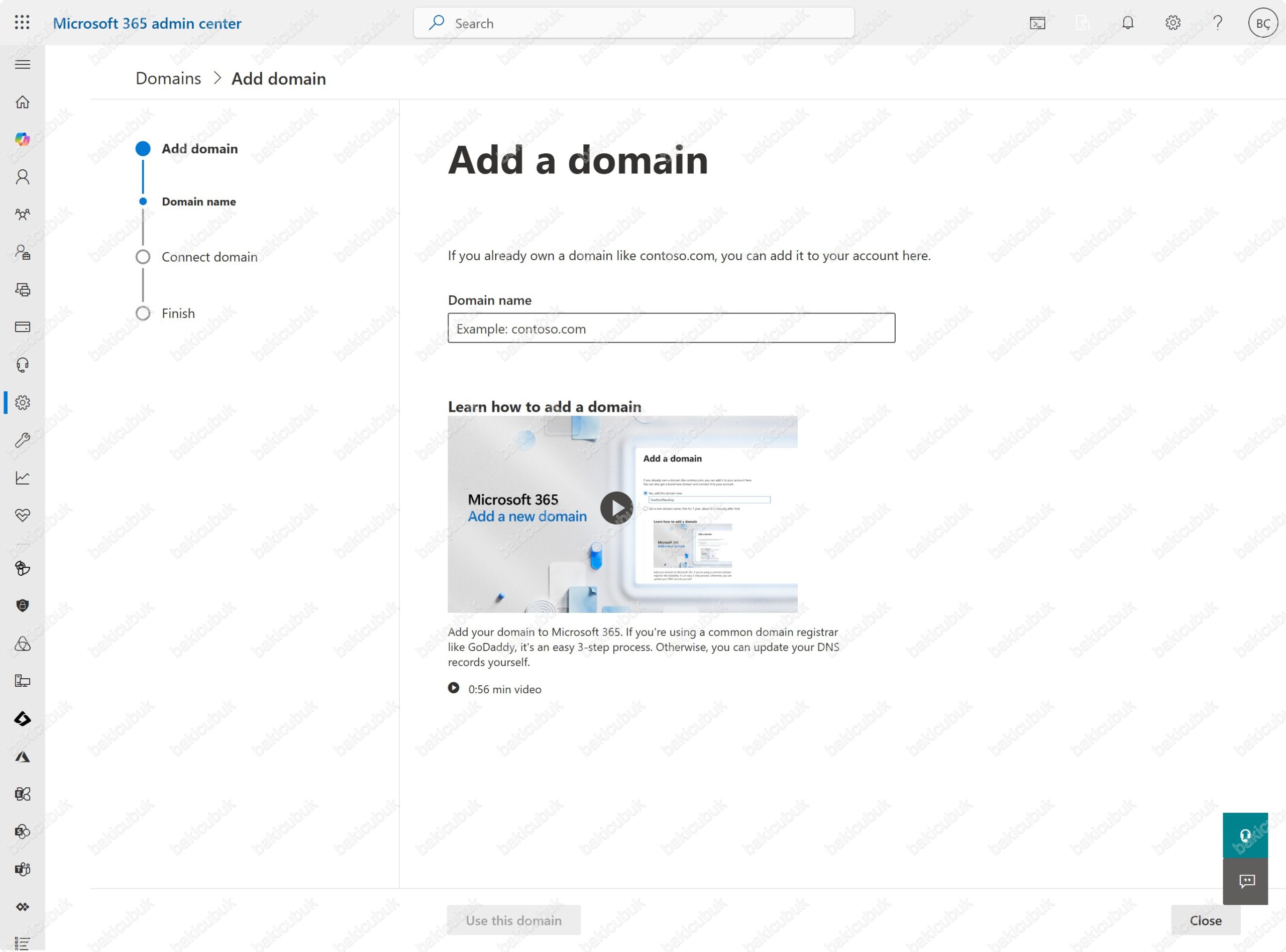Open the feedback chat bubble button
The image size is (1286, 952).
point(1245,881)
